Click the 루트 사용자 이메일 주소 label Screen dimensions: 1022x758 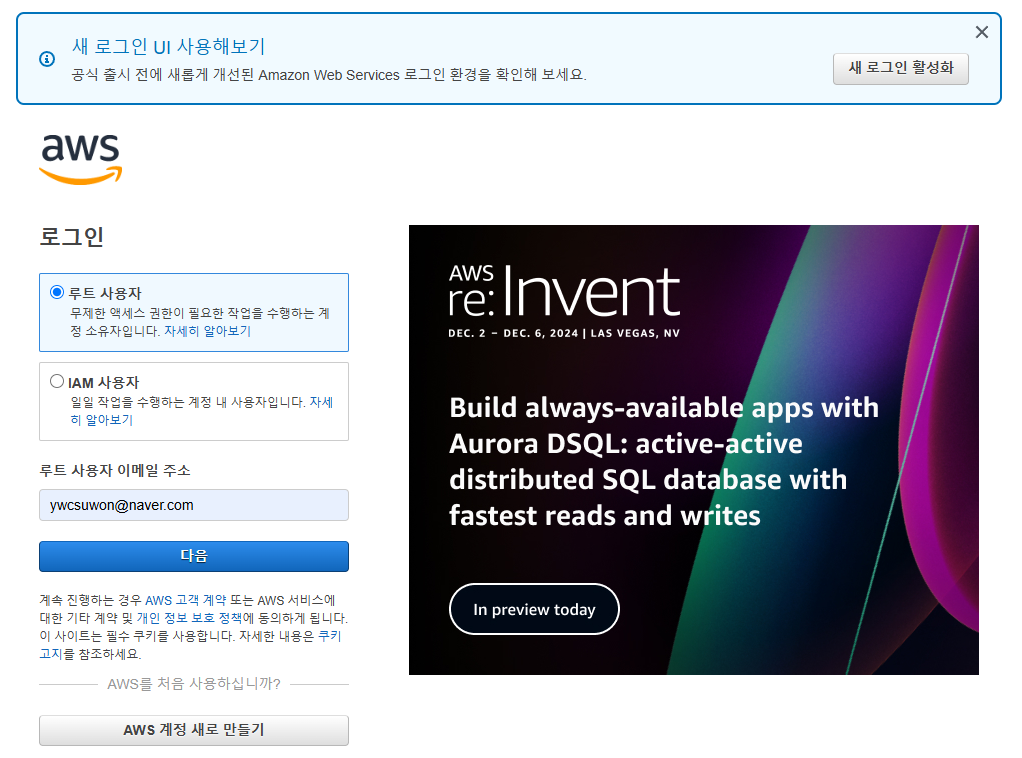(x=115, y=471)
